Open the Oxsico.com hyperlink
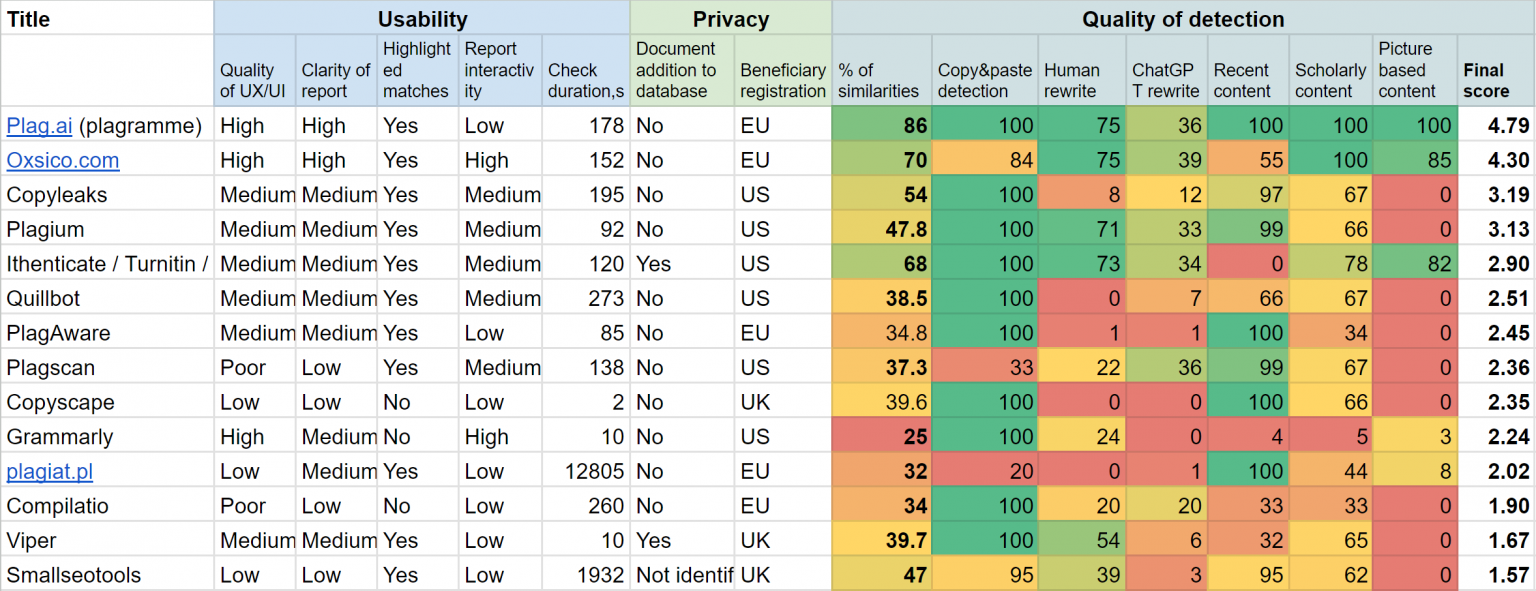The height and width of the screenshot is (591, 1536). 62,160
